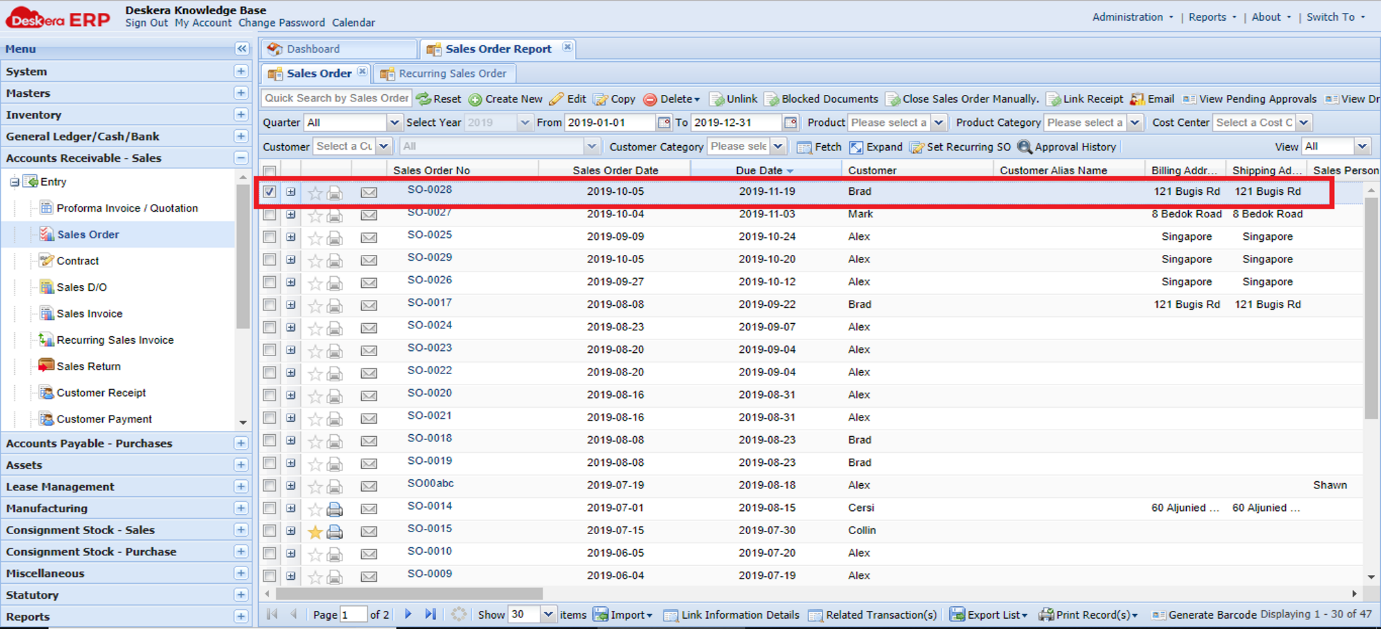Click the Fetch button
Viewport: 1381px width, 629px height.
(820, 147)
